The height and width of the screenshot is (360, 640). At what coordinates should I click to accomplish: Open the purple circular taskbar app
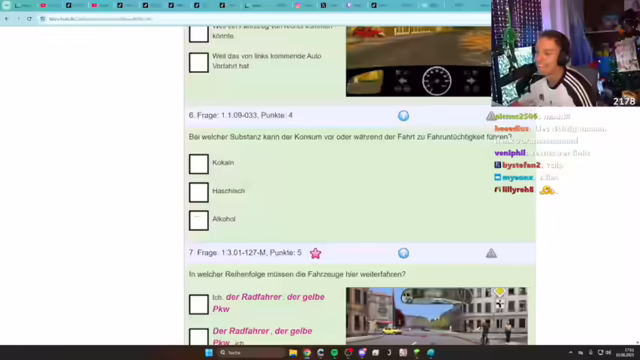[362, 353]
